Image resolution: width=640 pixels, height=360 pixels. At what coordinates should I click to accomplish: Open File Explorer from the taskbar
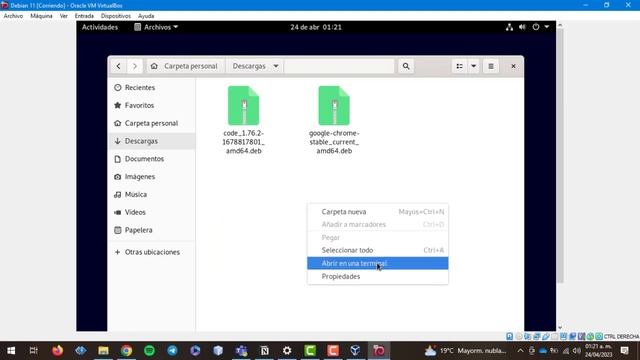[x=103, y=351]
